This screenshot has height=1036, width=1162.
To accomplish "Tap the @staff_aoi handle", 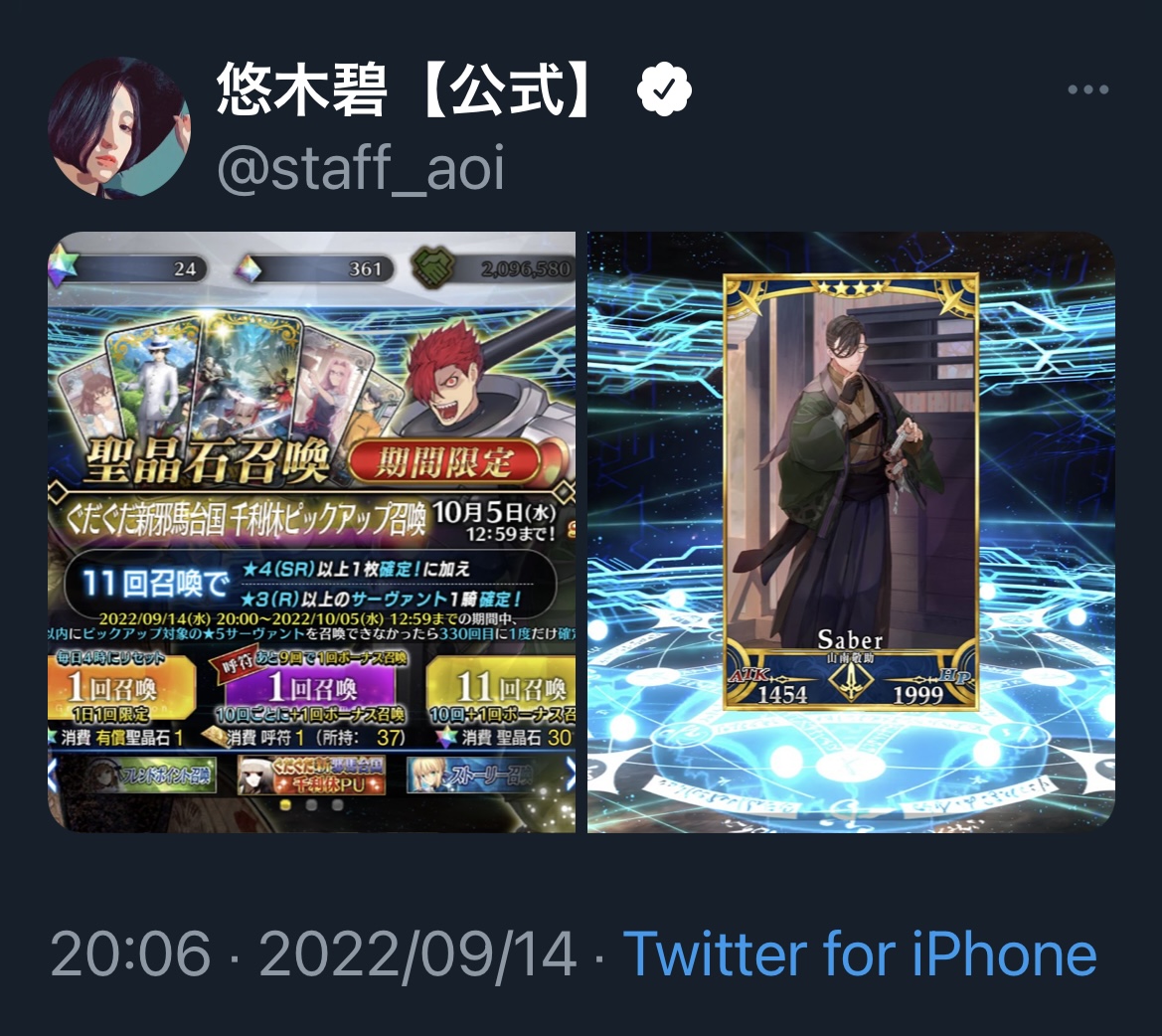I will 361,167.
